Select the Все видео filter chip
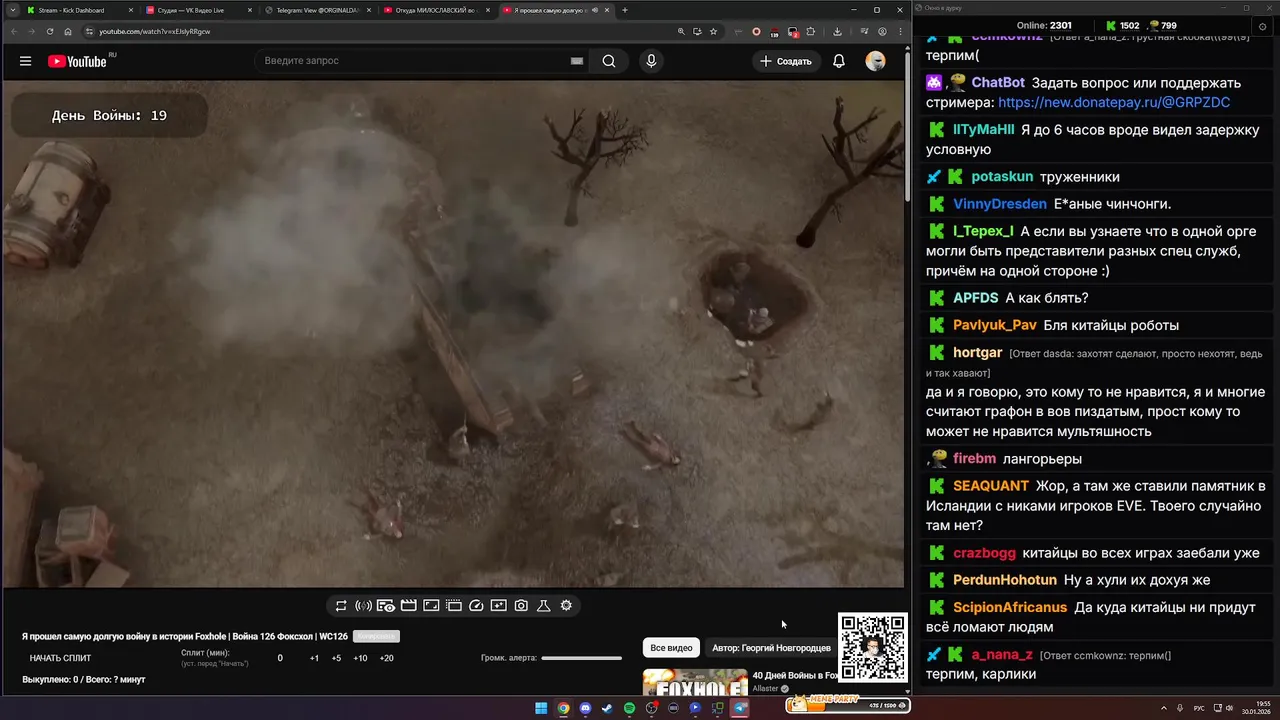Image resolution: width=1280 pixels, height=720 pixels. point(671,648)
